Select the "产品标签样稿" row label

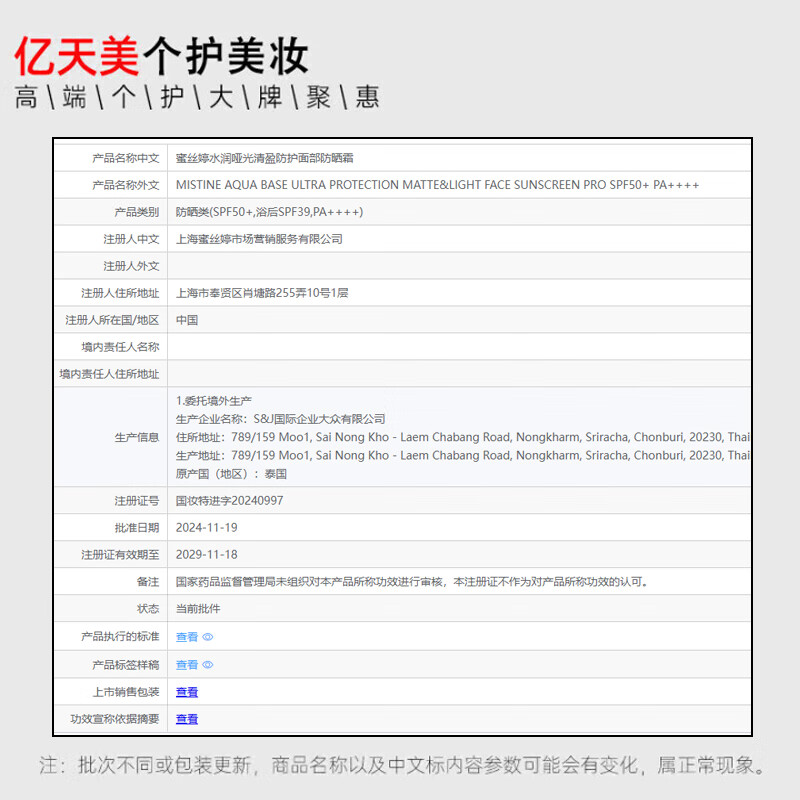pos(126,665)
